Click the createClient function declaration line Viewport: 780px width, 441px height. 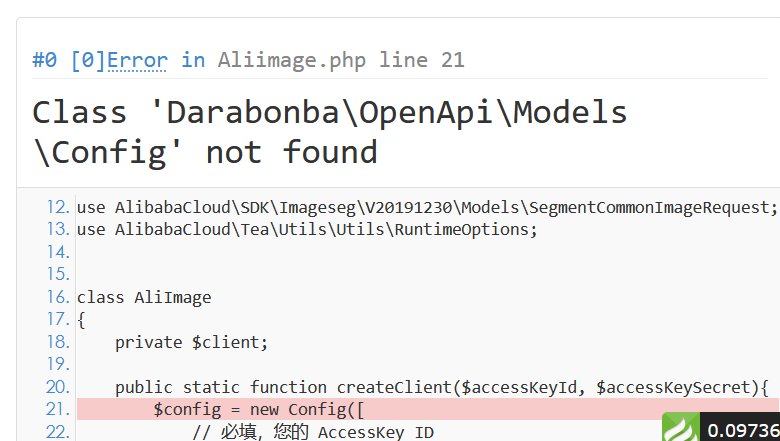tap(442, 387)
